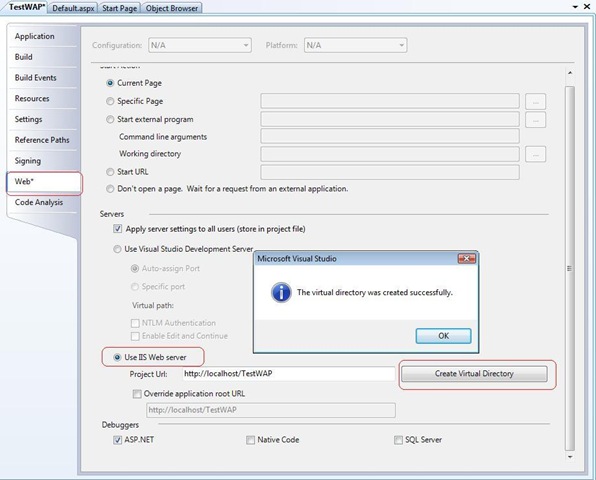Select Use Visual Studio Development Server
Image resolution: width=596 pixels, height=480 pixels.
tap(117, 249)
